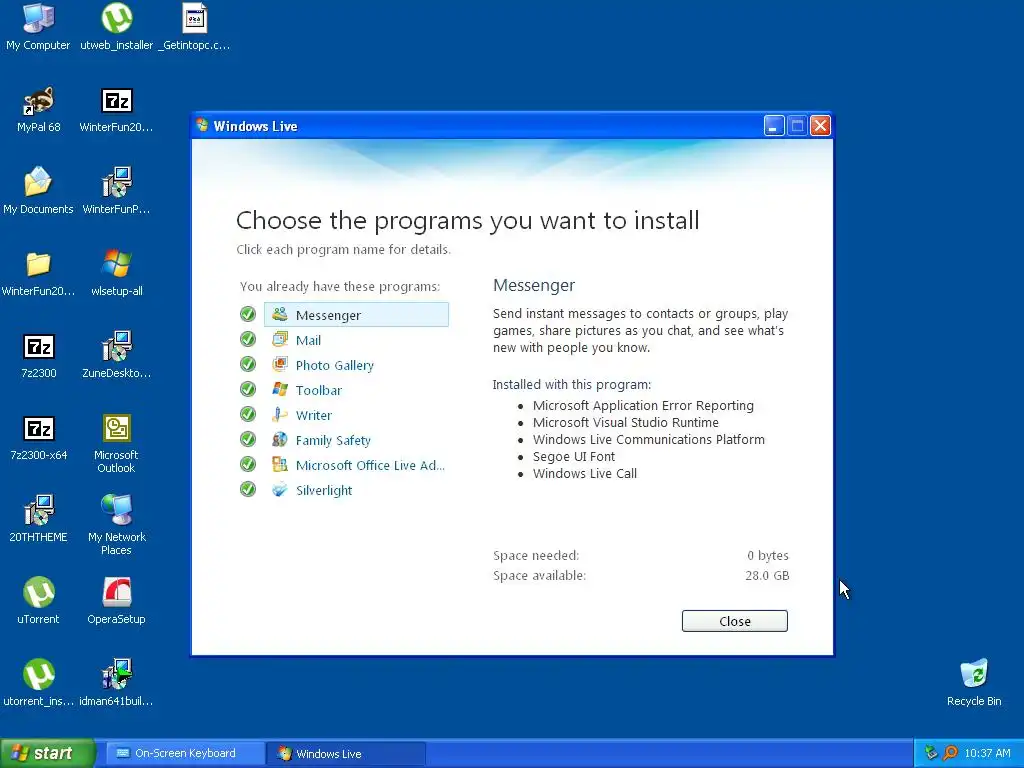Viewport: 1024px width, 768px height.
Task: Select Photo Gallery program entry
Action: pos(334,365)
